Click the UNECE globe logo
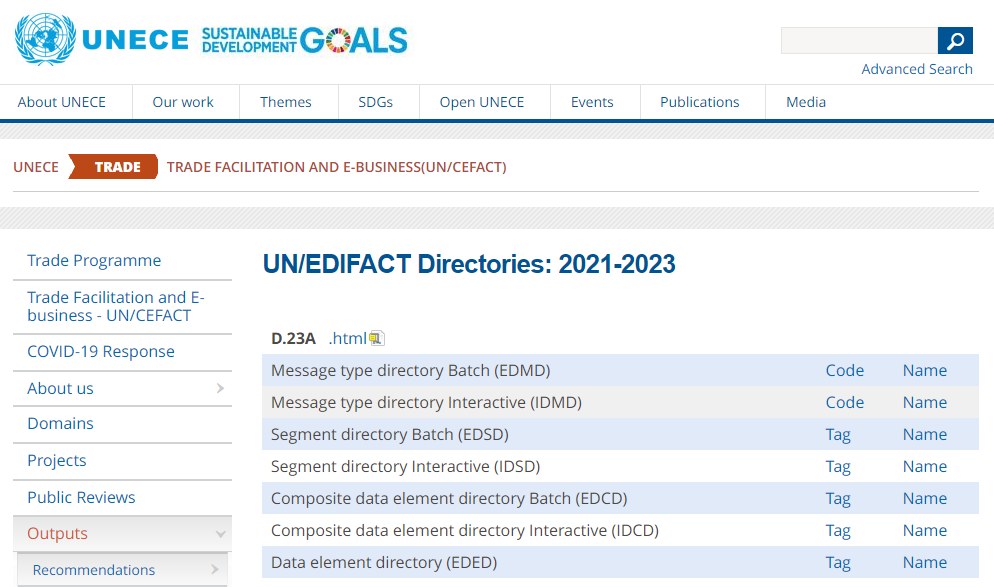Viewport: 994px width, 587px height. pos(45,39)
